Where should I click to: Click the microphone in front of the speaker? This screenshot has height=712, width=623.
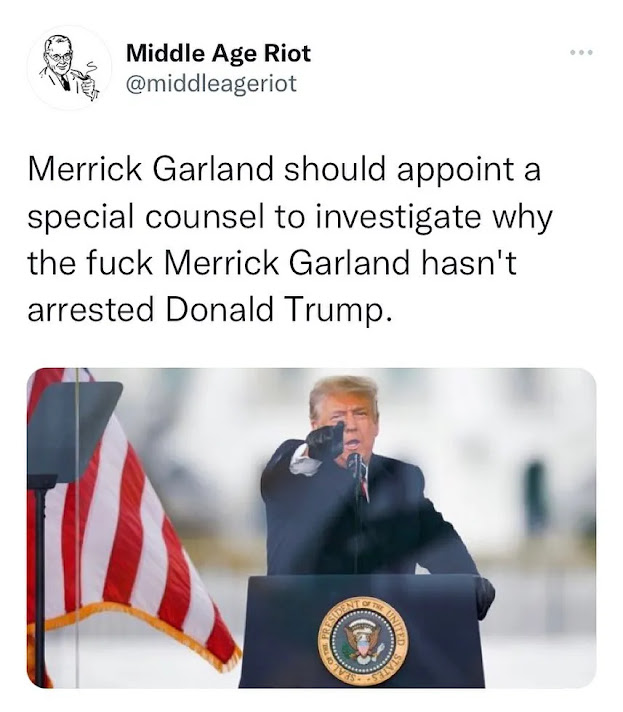(x=353, y=463)
